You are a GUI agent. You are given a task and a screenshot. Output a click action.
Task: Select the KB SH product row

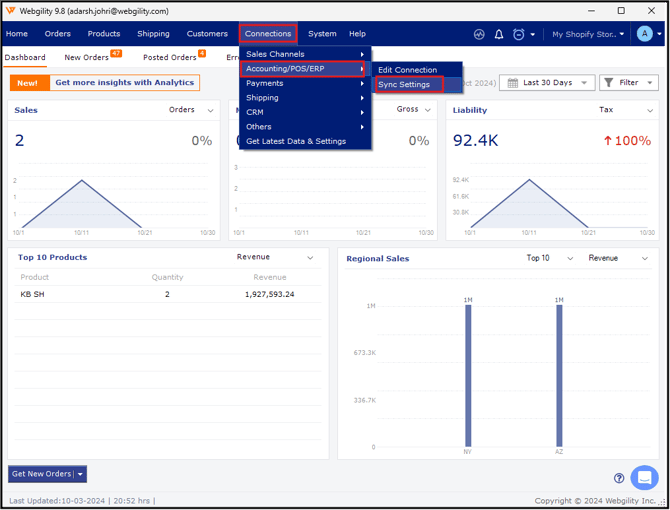[x=167, y=295]
